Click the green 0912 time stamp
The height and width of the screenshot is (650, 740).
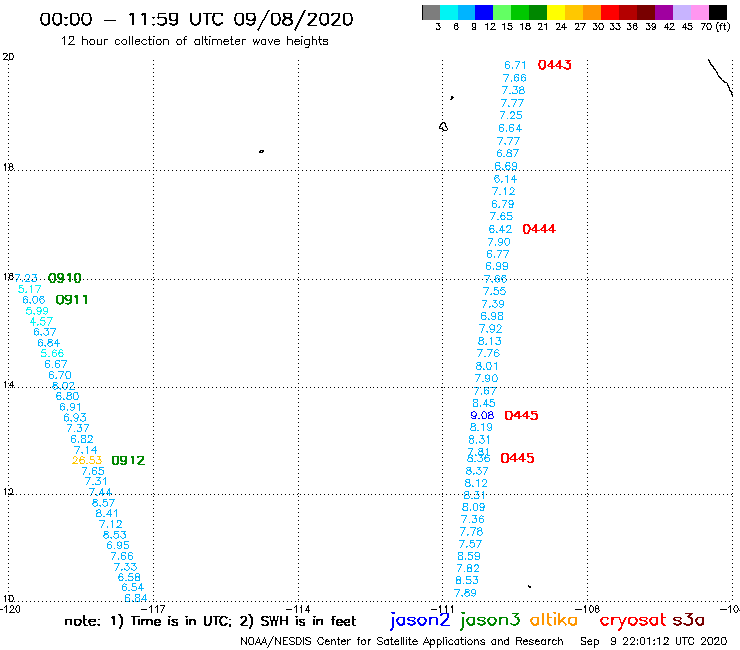pos(128,460)
